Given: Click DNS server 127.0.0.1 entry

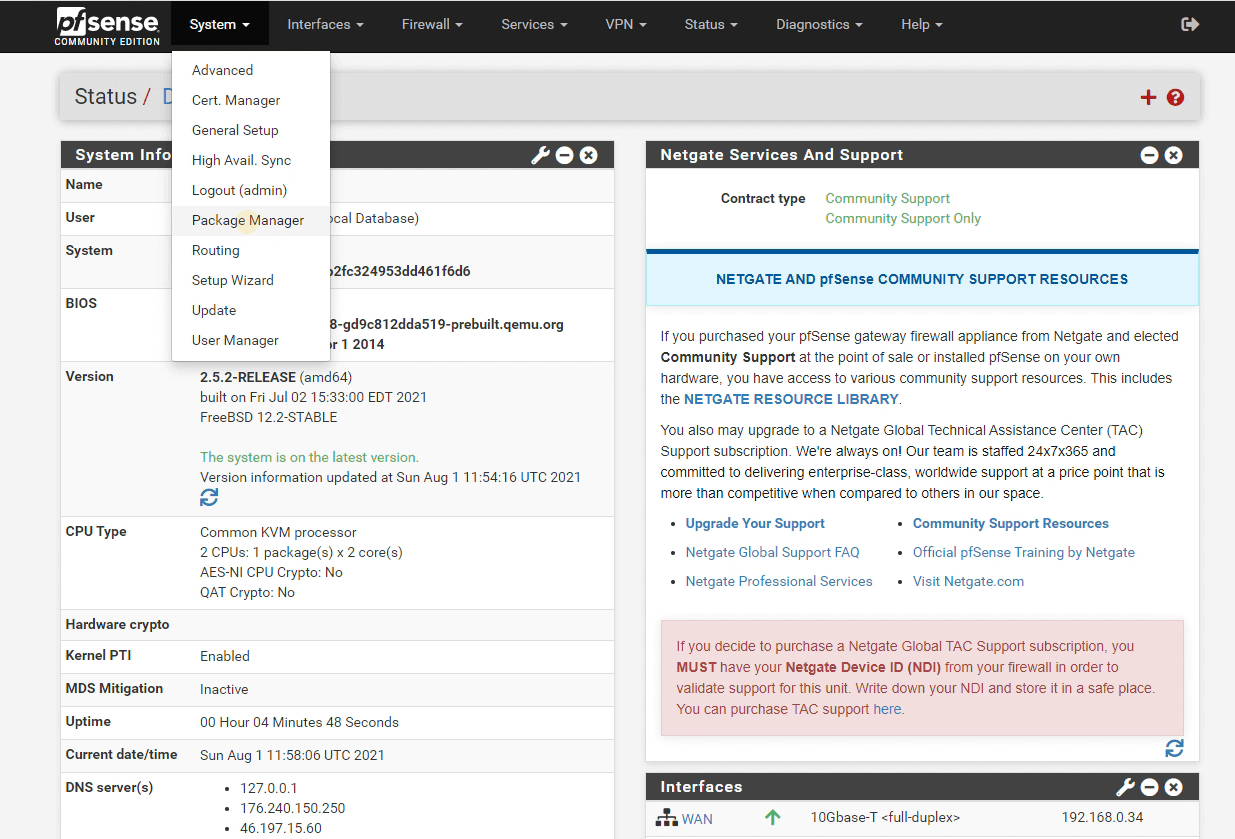Looking at the screenshot, I should pyautogui.click(x=269, y=788).
